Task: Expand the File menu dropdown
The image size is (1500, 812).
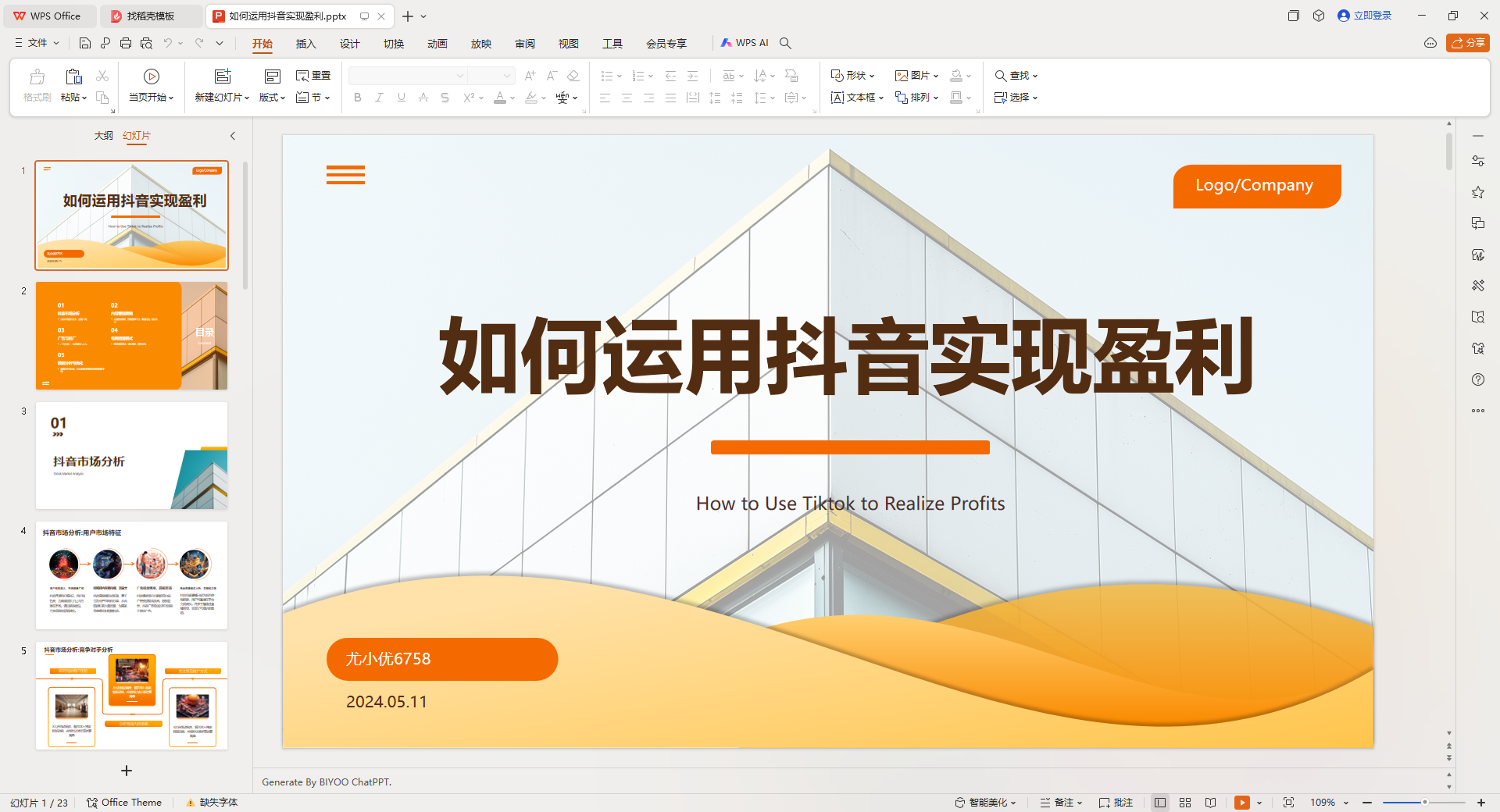Action: coord(37,43)
